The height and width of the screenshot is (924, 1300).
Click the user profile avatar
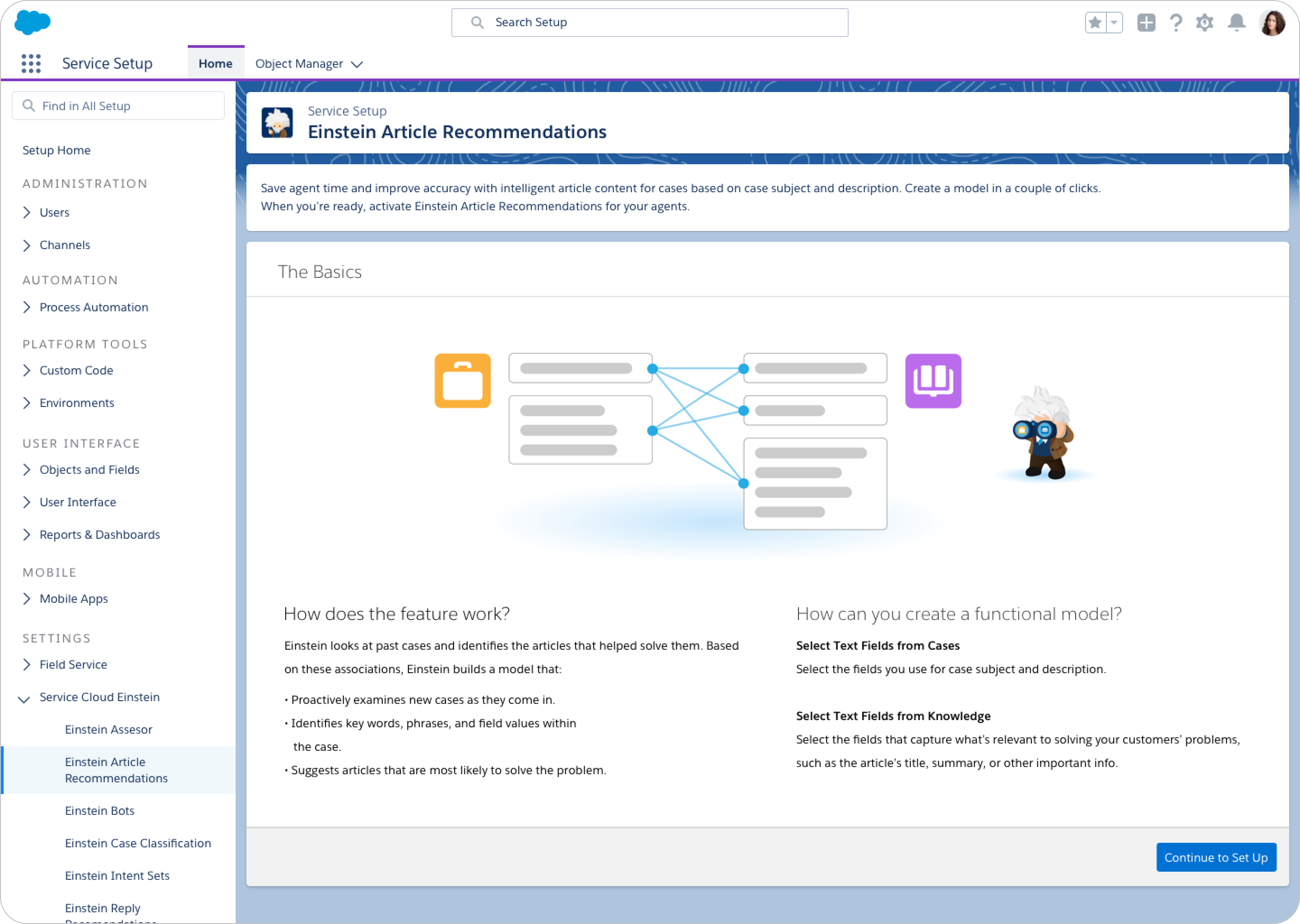tap(1272, 23)
